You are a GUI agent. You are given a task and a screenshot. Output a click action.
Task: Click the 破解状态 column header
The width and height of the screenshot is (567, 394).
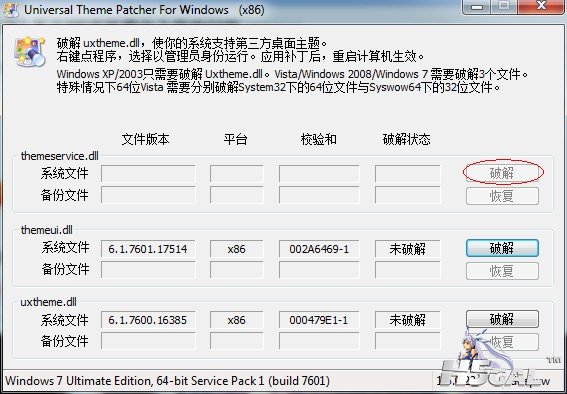[x=406, y=139]
